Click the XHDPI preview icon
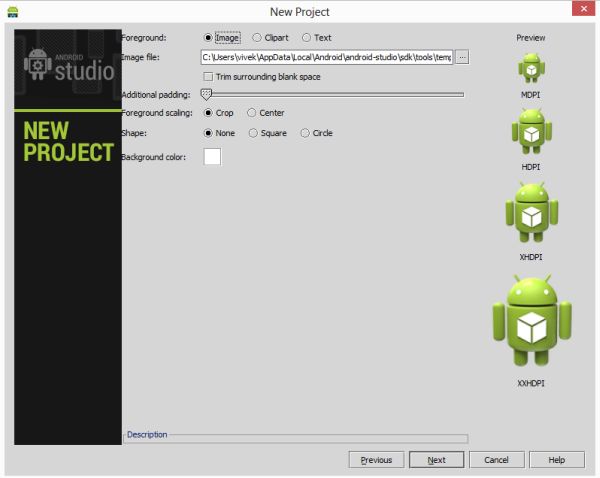The image size is (600, 478). pyautogui.click(x=532, y=212)
